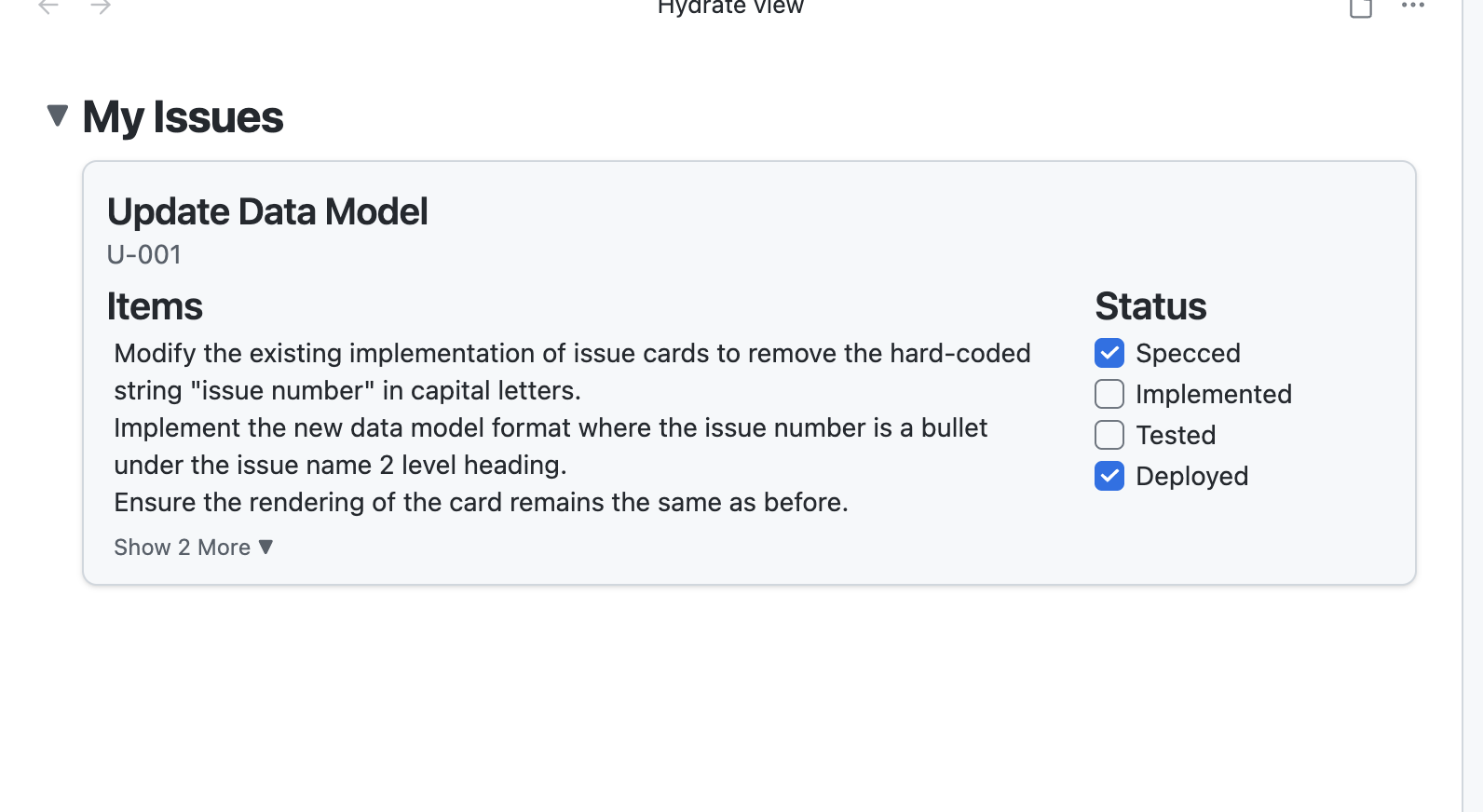The width and height of the screenshot is (1483, 812).
Task: Click the "Tested" status label text
Action: click(x=1176, y=435)
